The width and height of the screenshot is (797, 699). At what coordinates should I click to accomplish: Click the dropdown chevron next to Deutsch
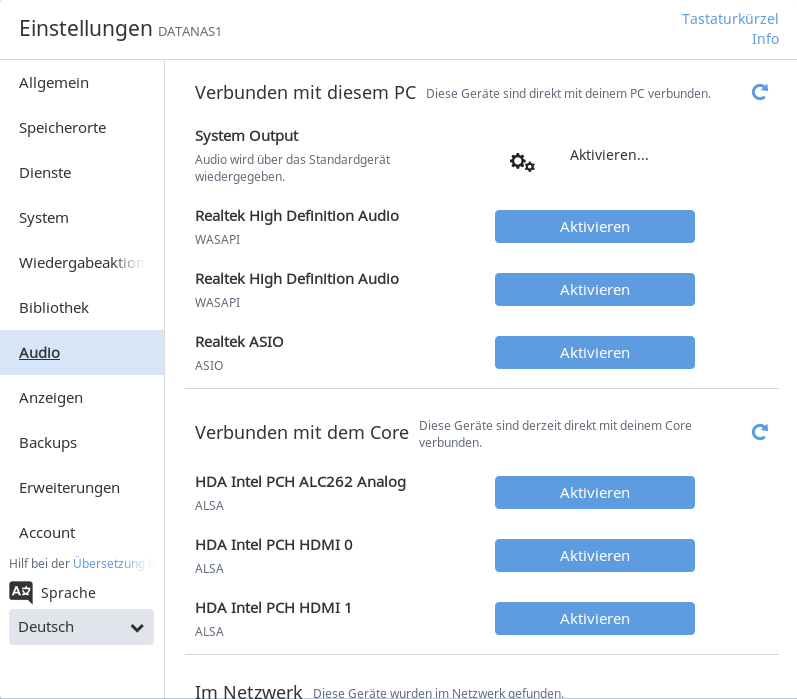click(x=137, y=628)
